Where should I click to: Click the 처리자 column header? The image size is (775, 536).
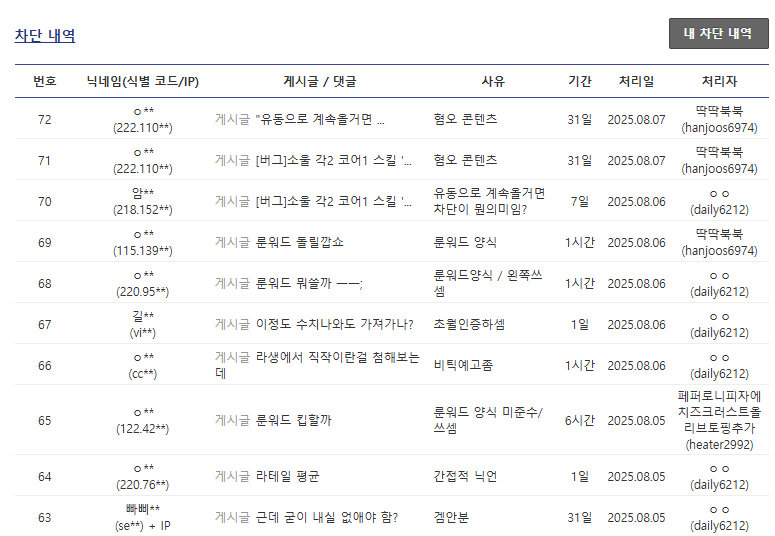[x=720, y=81]
